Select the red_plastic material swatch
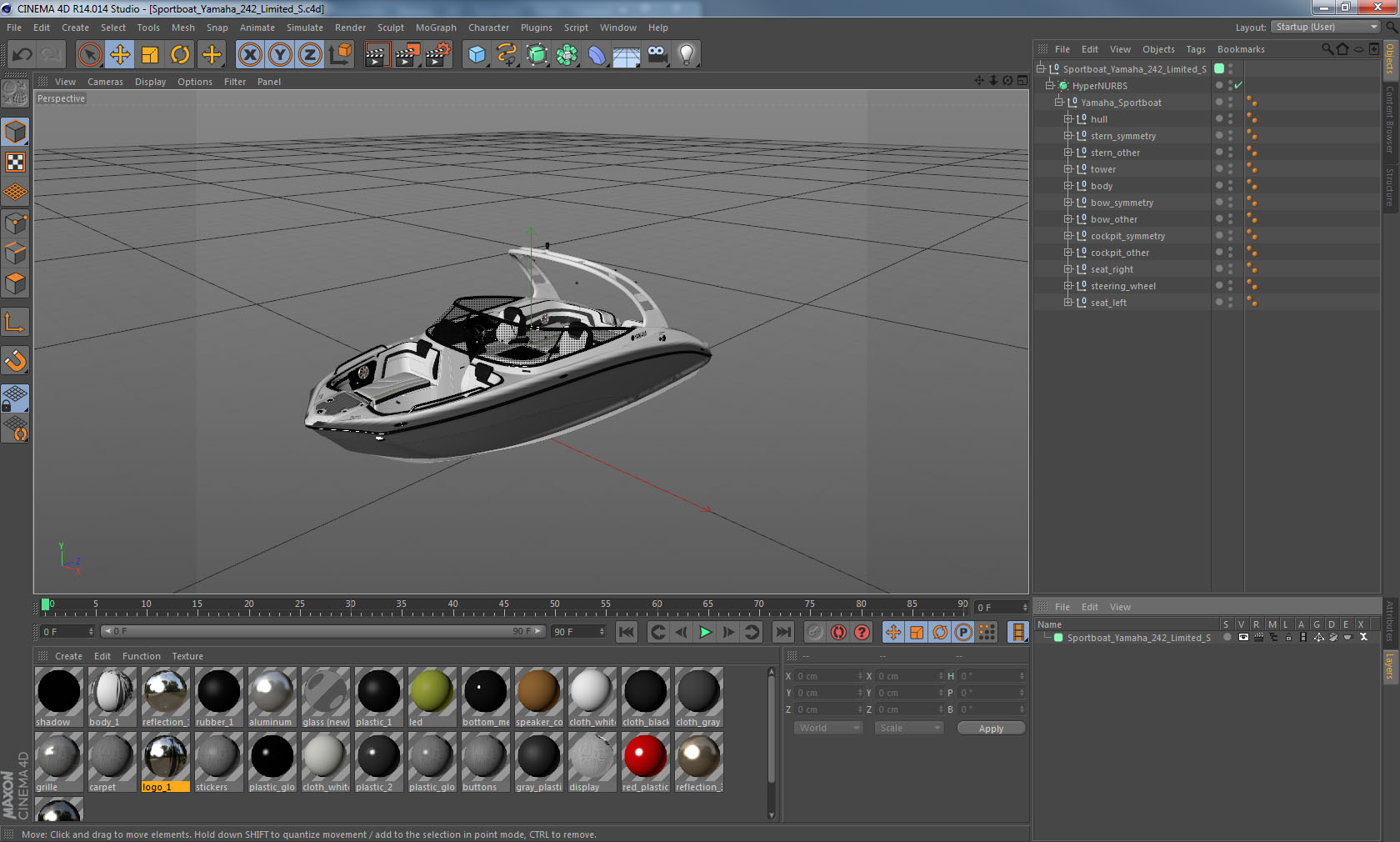 [x=645, y=762]
